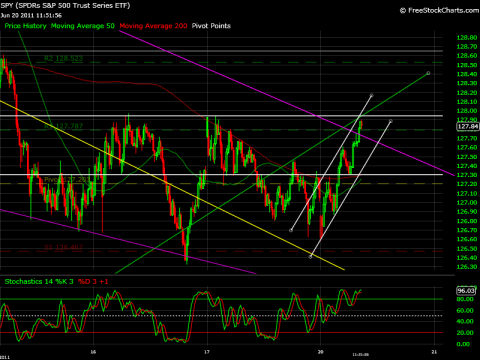Viewport: 480px width, 360px height.
Task: Click date label 21 on time axis
Action: click(434, 352)
